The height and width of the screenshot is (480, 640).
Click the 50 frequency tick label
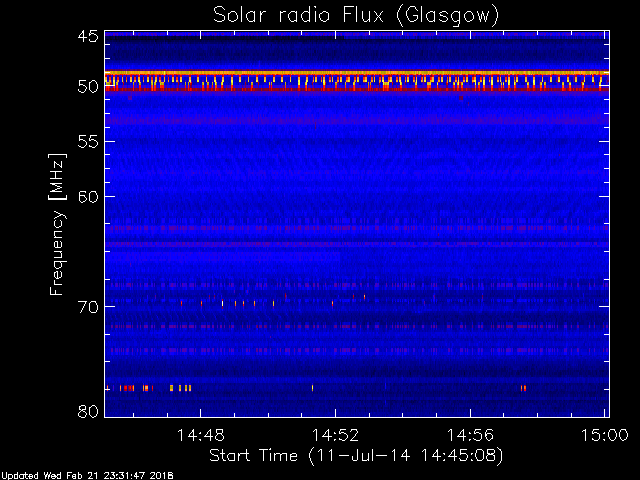88,87
